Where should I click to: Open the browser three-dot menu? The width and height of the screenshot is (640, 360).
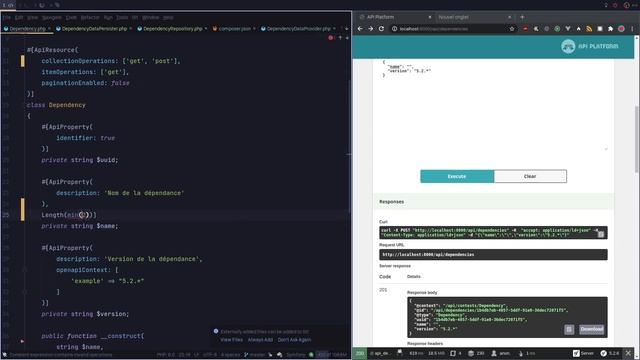[632, 29]
